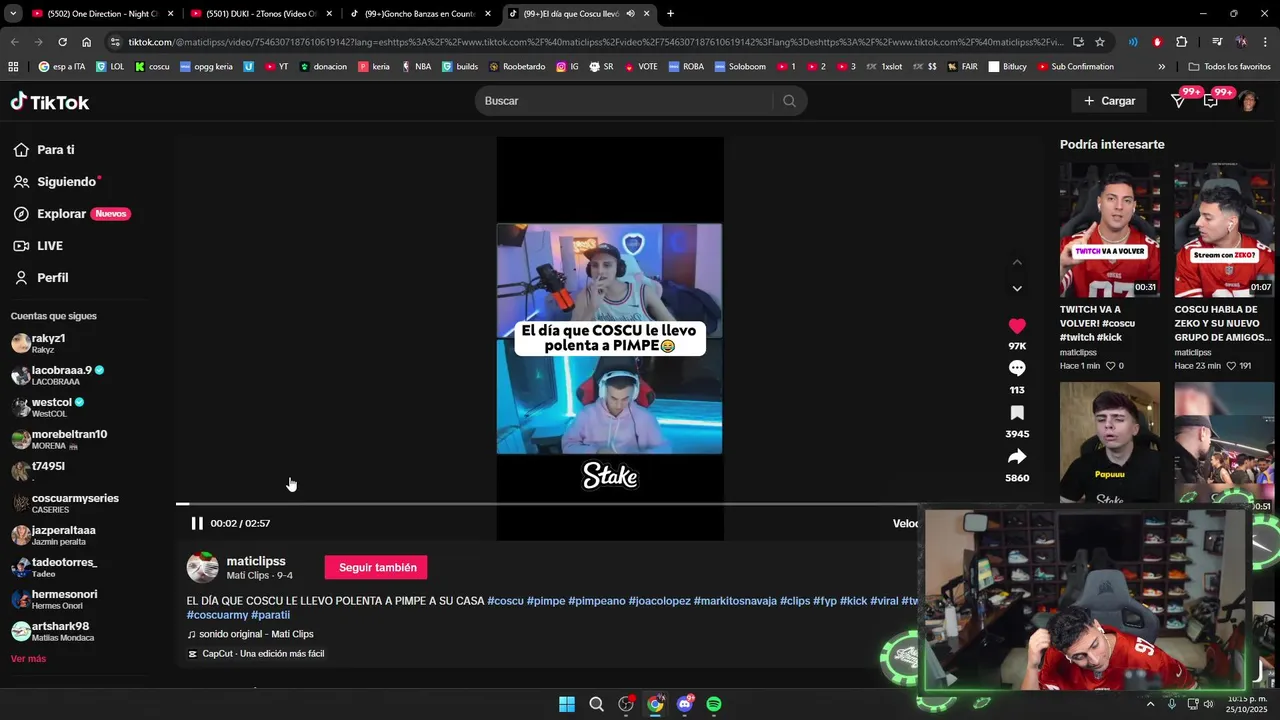The width and height of the screenshot is (1280, 720).
Task: Open CapCut - Una edición más fácil link
Action: coord(256,654)
